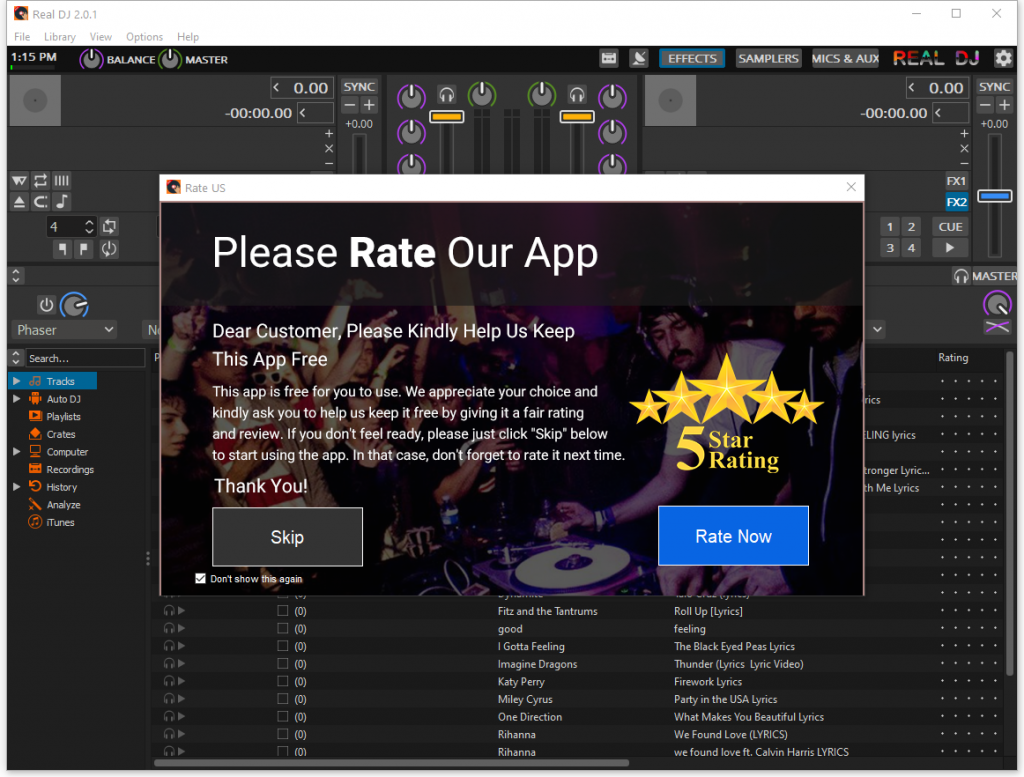The width and height of the screenshot is (1024, 777).
Task: Uncheck "Don't show this again" checkbox
Action: [201, 578]
